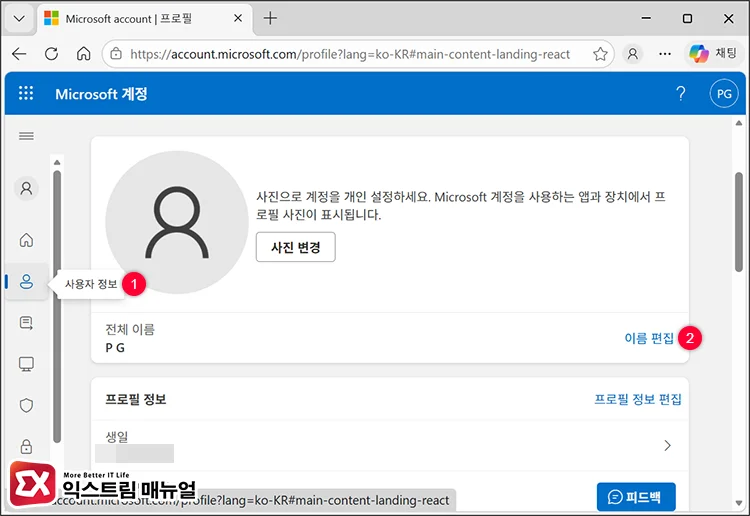Click the sidebar scrollbar thumb

point(57,307)
